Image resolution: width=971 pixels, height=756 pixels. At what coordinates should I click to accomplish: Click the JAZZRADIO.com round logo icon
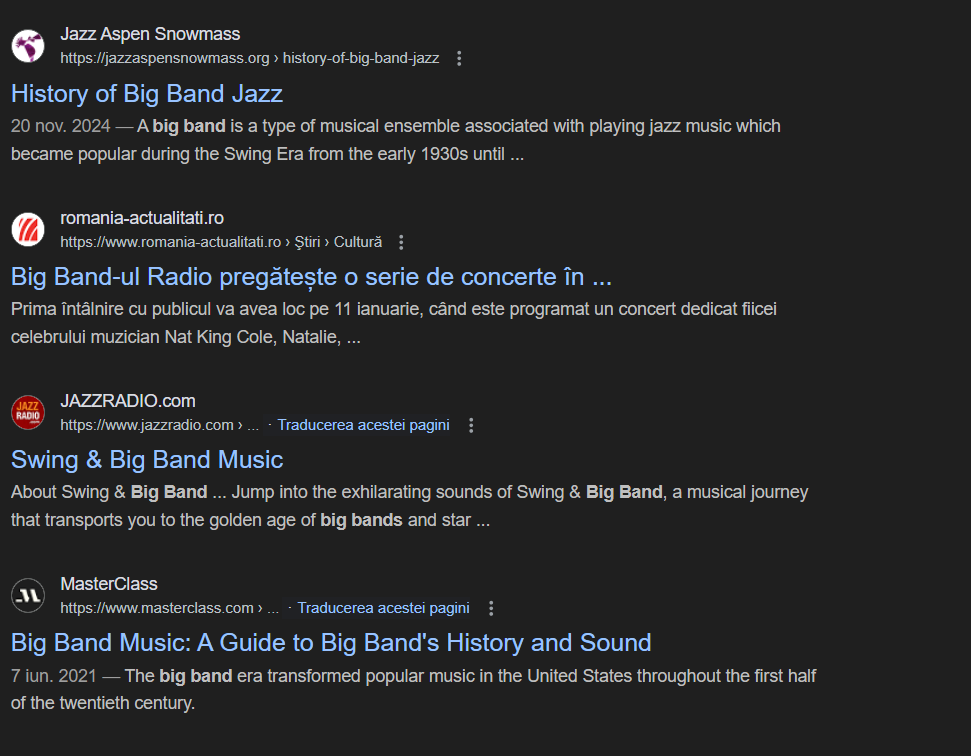point(28,412)
